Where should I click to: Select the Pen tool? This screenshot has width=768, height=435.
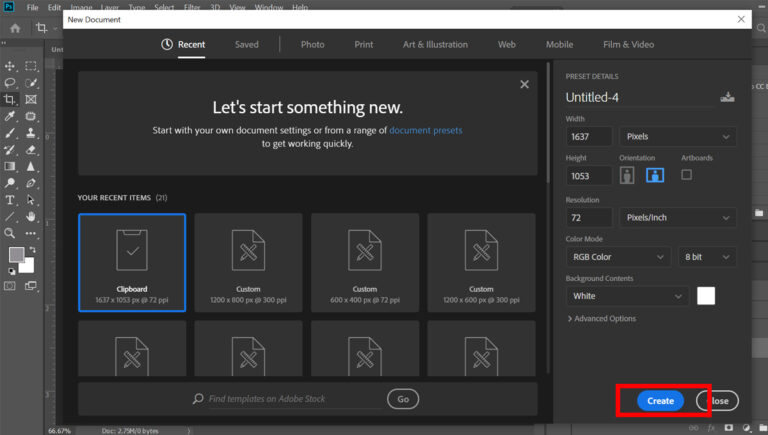pos(31,183)
